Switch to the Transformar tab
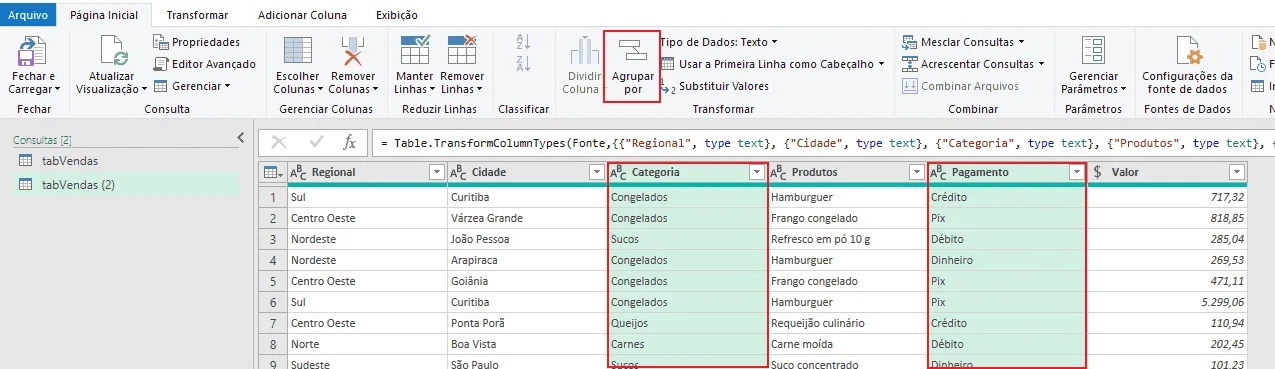 (x=197, y=15)
